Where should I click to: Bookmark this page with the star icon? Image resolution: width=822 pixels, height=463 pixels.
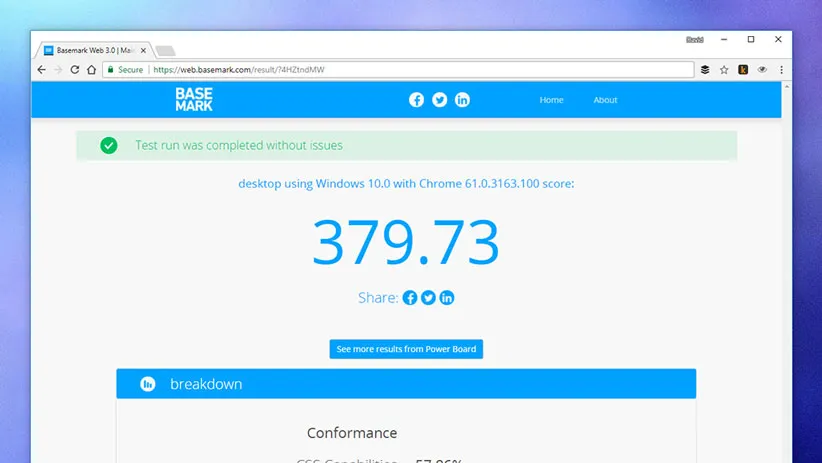[724, 70]
